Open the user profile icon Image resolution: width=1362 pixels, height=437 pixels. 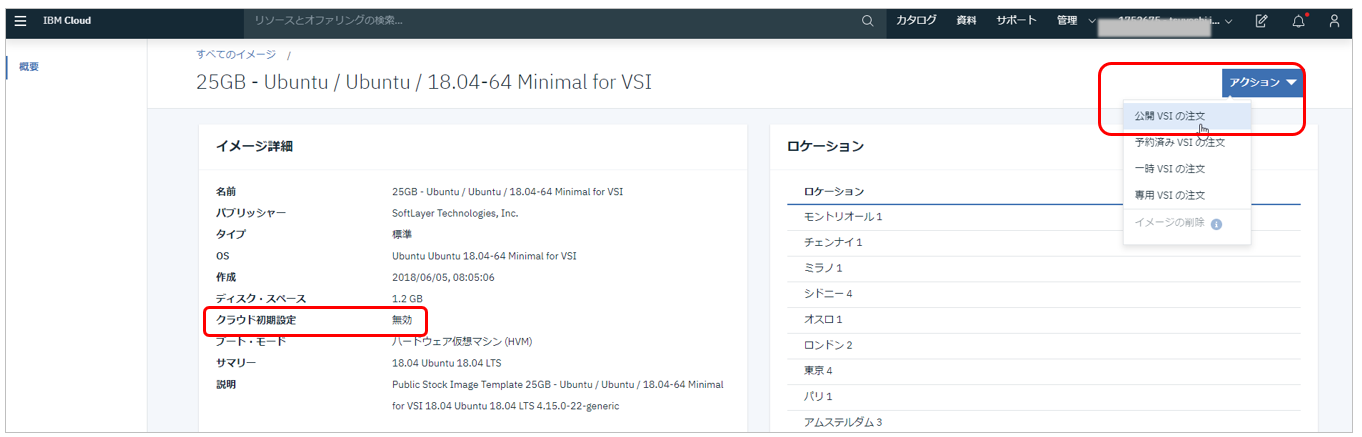pos(1334,20)
